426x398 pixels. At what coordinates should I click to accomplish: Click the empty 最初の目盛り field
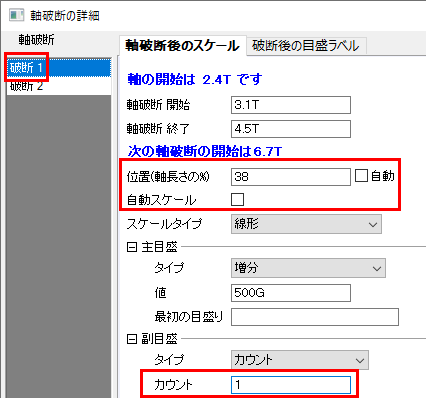[x=315, y=317]
